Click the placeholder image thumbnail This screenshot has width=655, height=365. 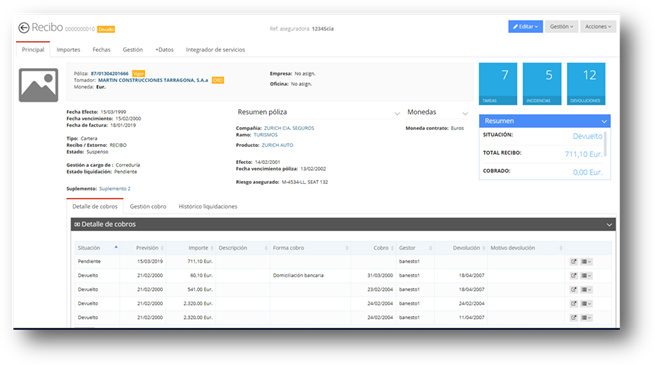pos(38,85)
